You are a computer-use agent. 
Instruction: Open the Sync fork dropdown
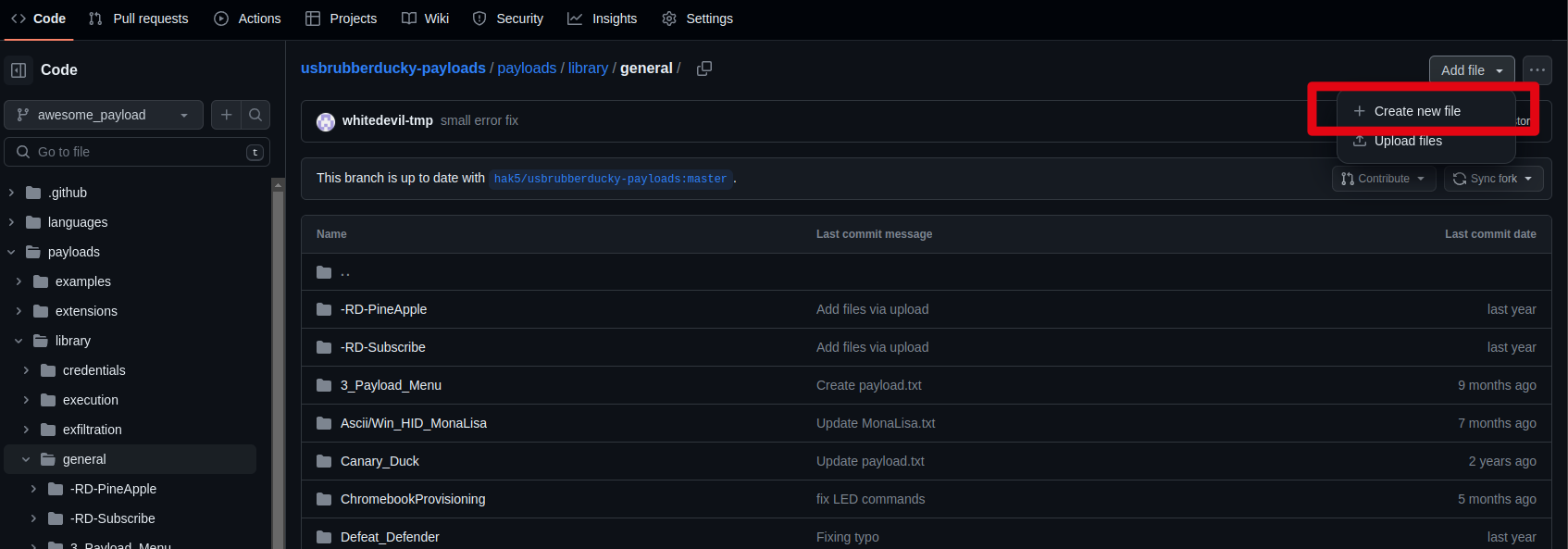pyautogui.click(x=1493, y=179)
